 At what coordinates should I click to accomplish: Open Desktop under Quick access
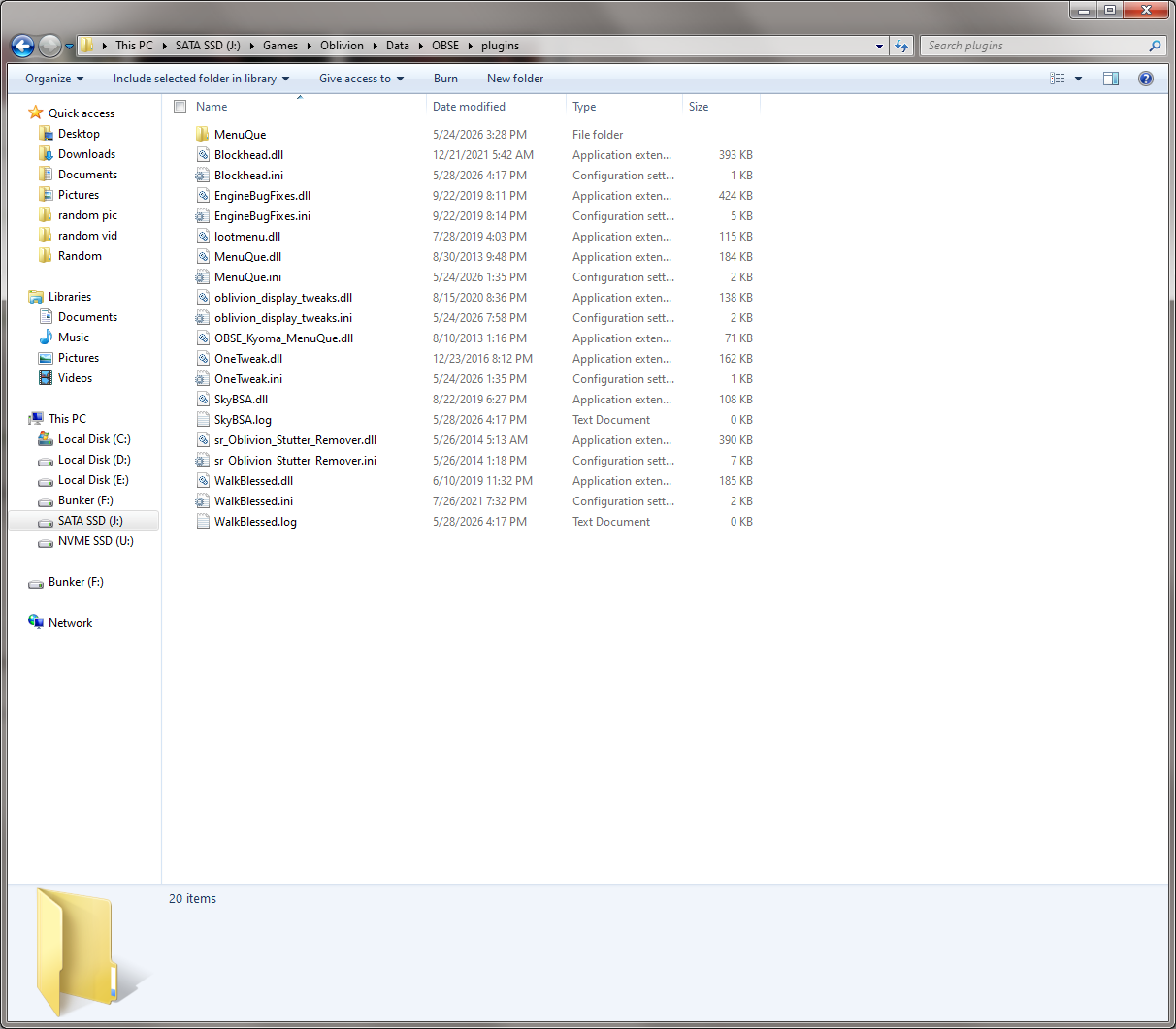tap(79, 134)
